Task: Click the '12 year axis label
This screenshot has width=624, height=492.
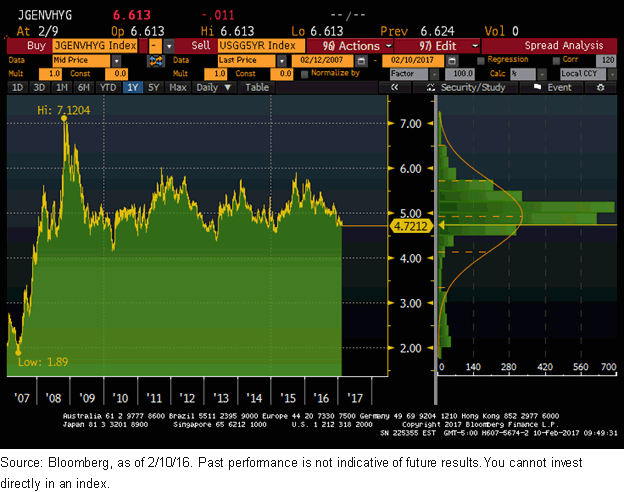Action: [187, 398]
